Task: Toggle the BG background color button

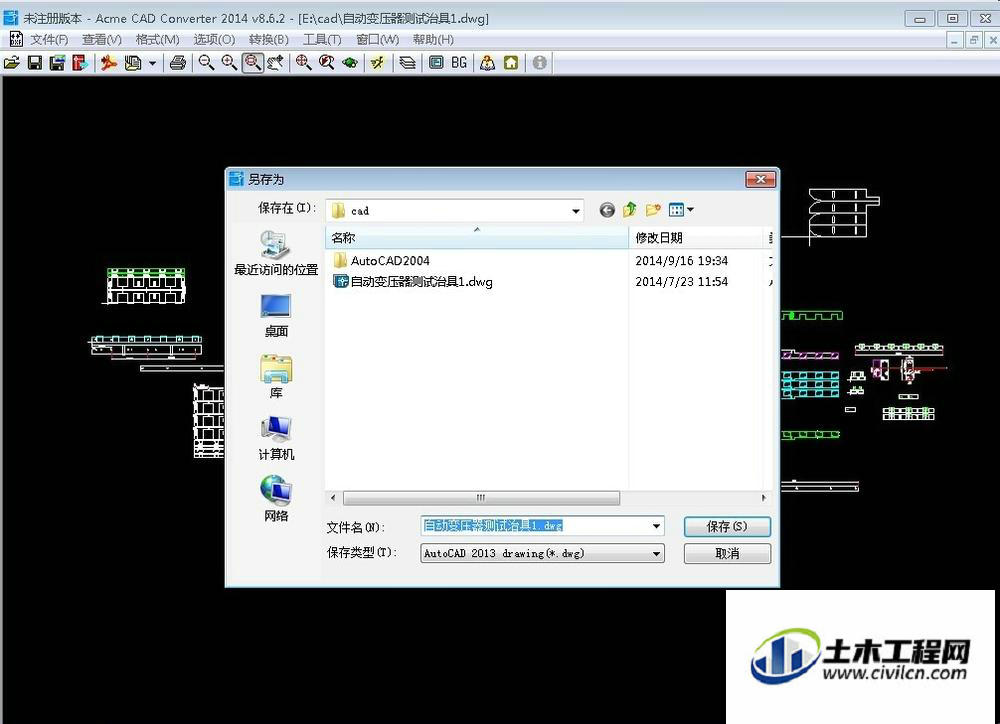Action: (x=459, y=63)
